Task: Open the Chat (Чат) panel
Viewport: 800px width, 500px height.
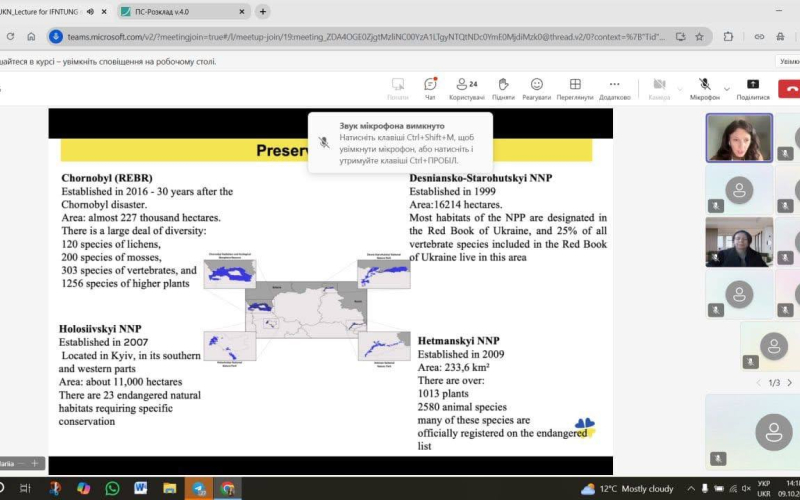Action: point(430,88)
